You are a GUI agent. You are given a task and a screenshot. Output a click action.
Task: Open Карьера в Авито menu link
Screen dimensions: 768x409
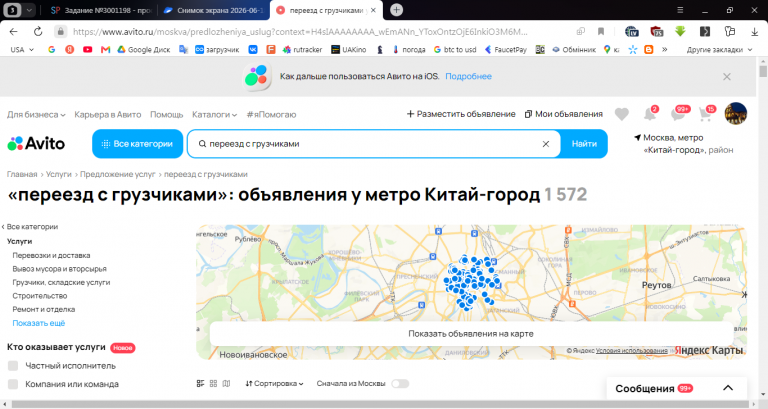[x=108, y=115]
